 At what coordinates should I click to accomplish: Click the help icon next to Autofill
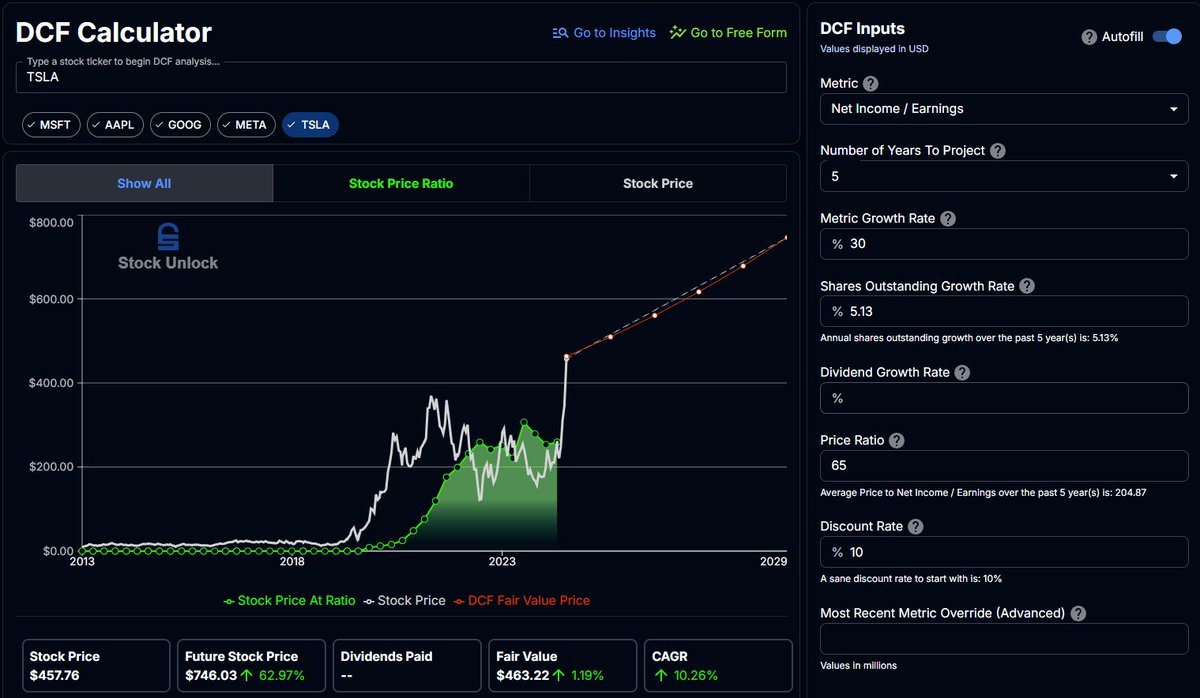tap(1089, 37)
